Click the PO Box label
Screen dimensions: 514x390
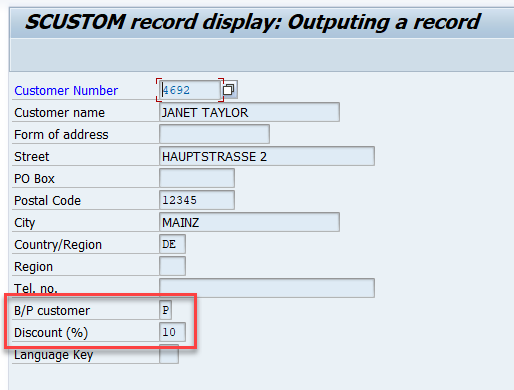pyautogui.click(x=34, y=179)
